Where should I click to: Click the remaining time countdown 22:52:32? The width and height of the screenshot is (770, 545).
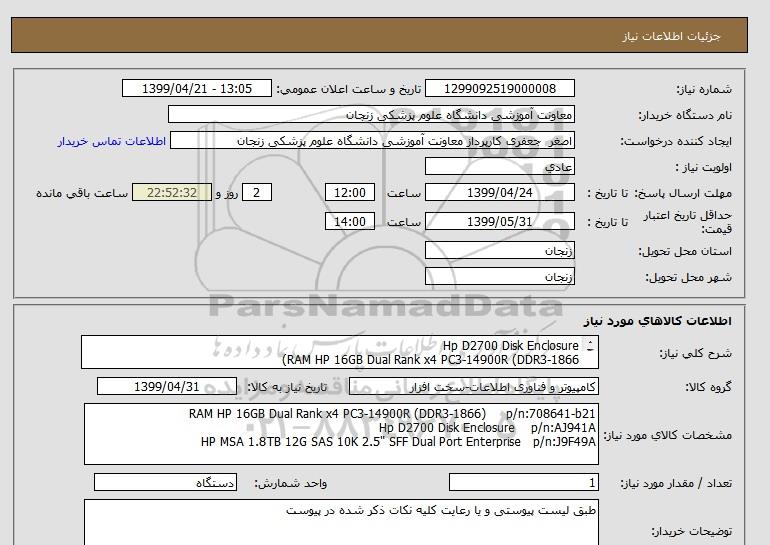(172, 192)
